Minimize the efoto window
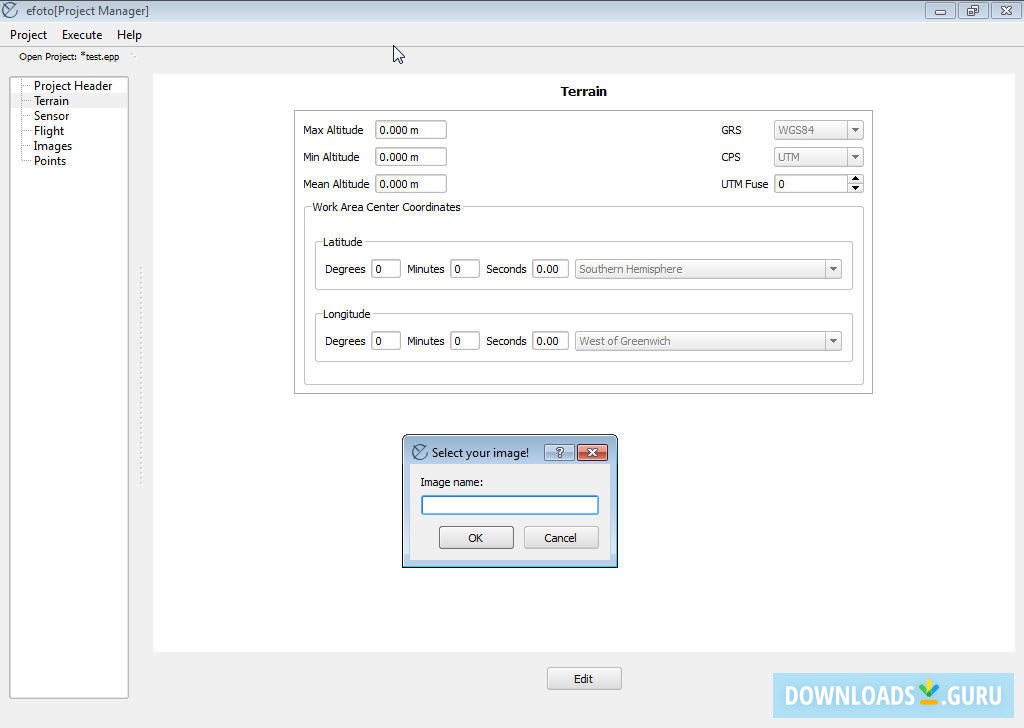The image size is (1024, 728). 940,10
